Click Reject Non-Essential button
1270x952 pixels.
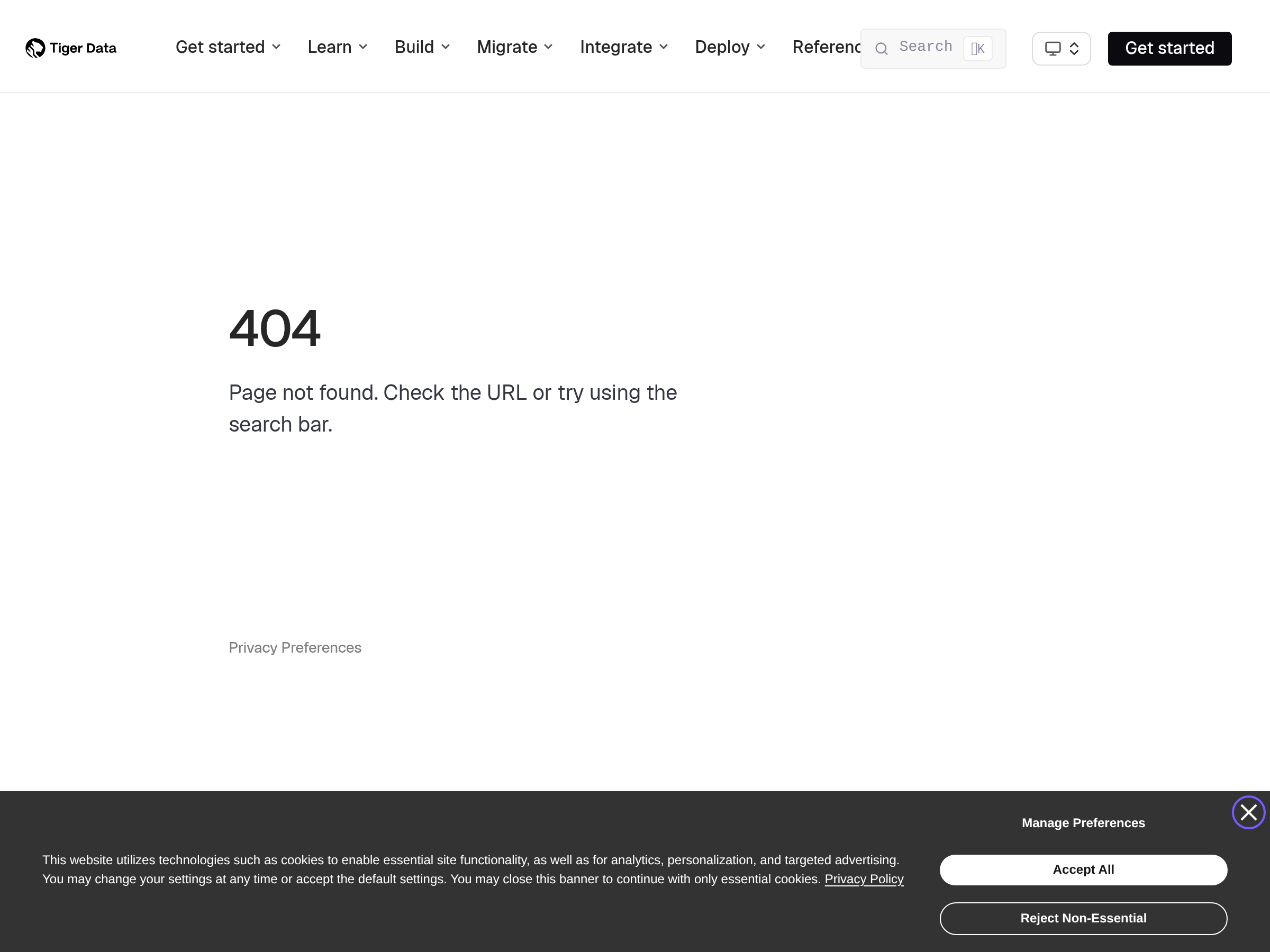[x=1083, y=918]
